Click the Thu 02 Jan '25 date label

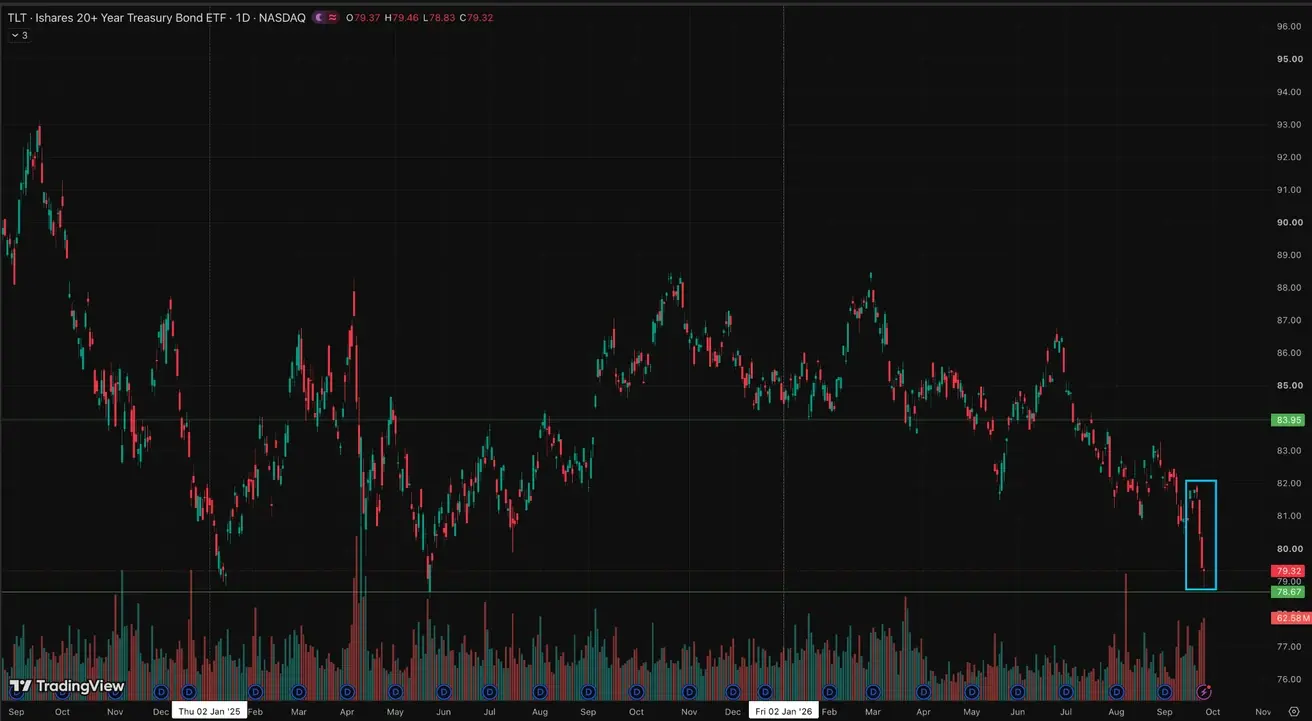209,711
